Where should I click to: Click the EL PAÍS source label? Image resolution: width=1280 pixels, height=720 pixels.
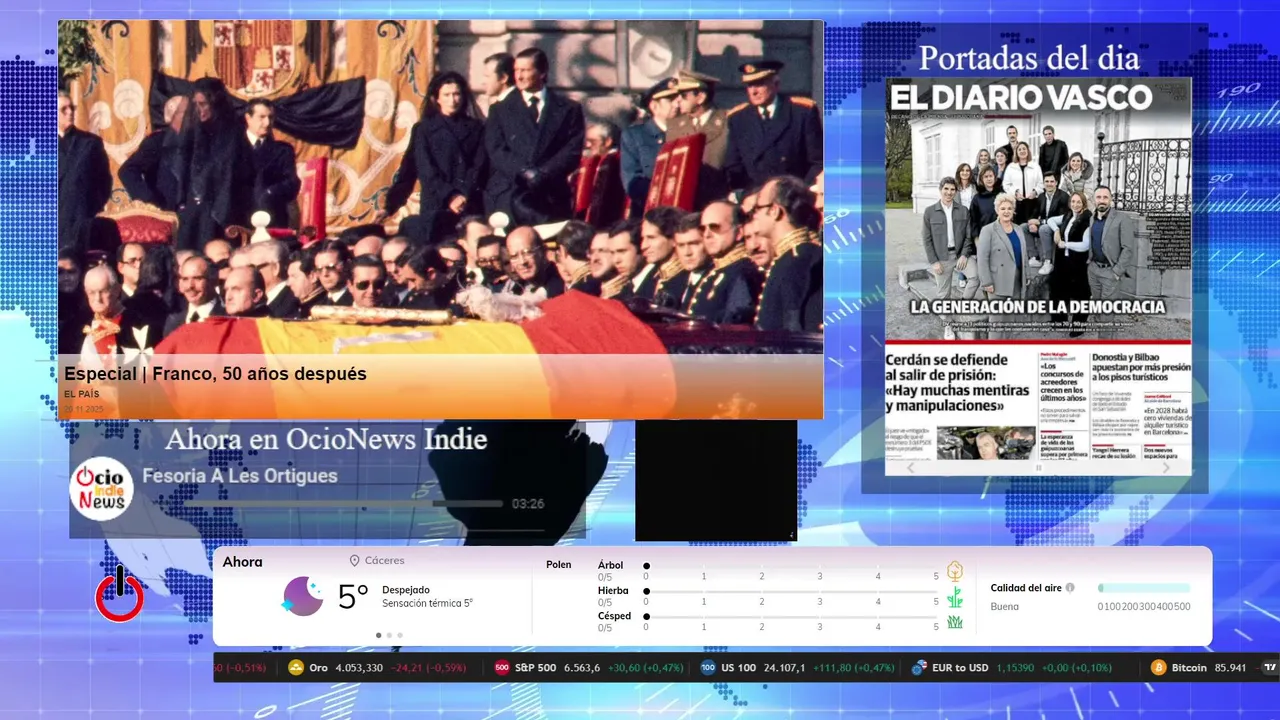click(x=82, y=394)
